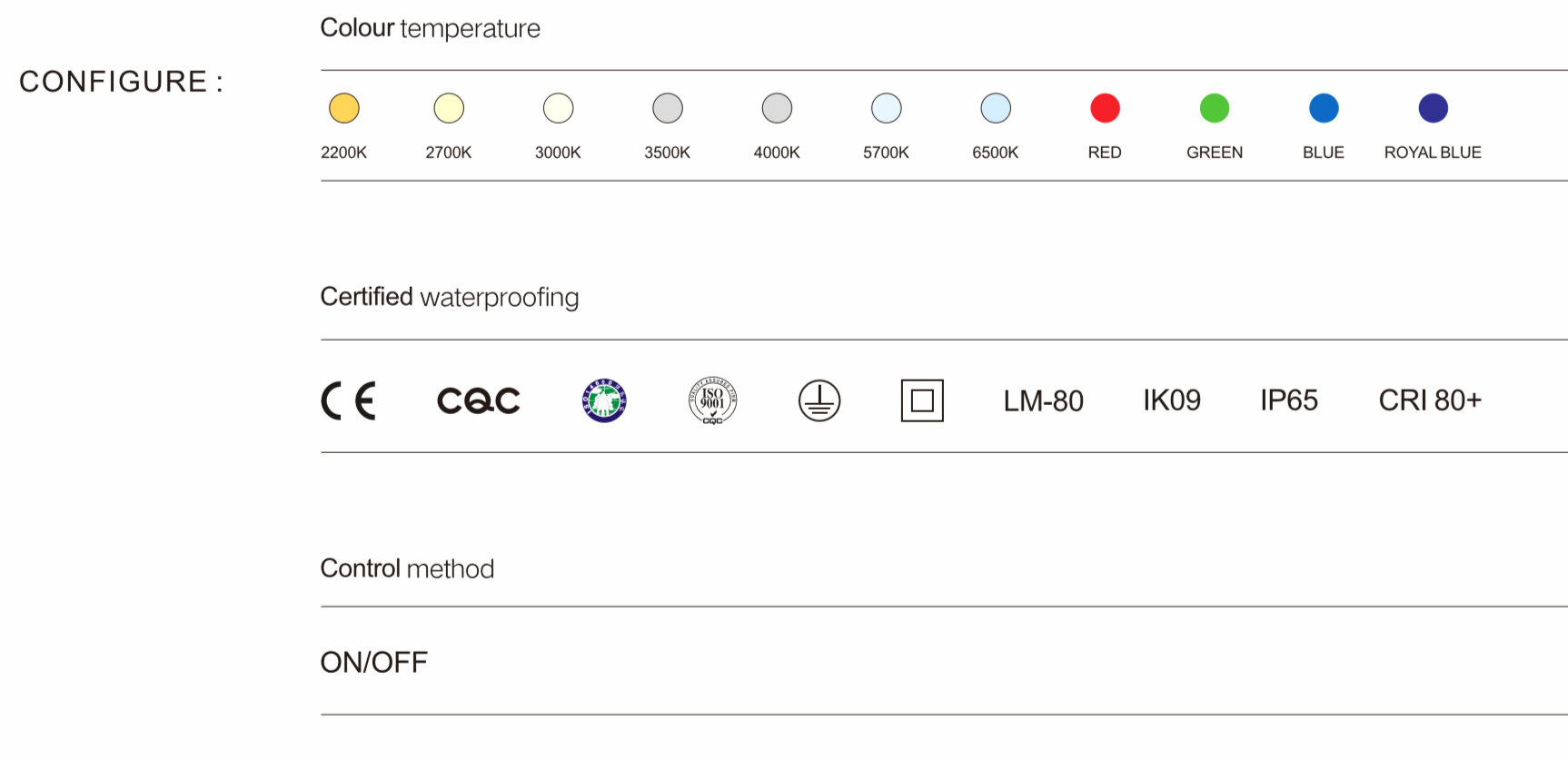Click the double-square Class II insulation icon
Screen dimensions: 1568x760
point(922,400)
